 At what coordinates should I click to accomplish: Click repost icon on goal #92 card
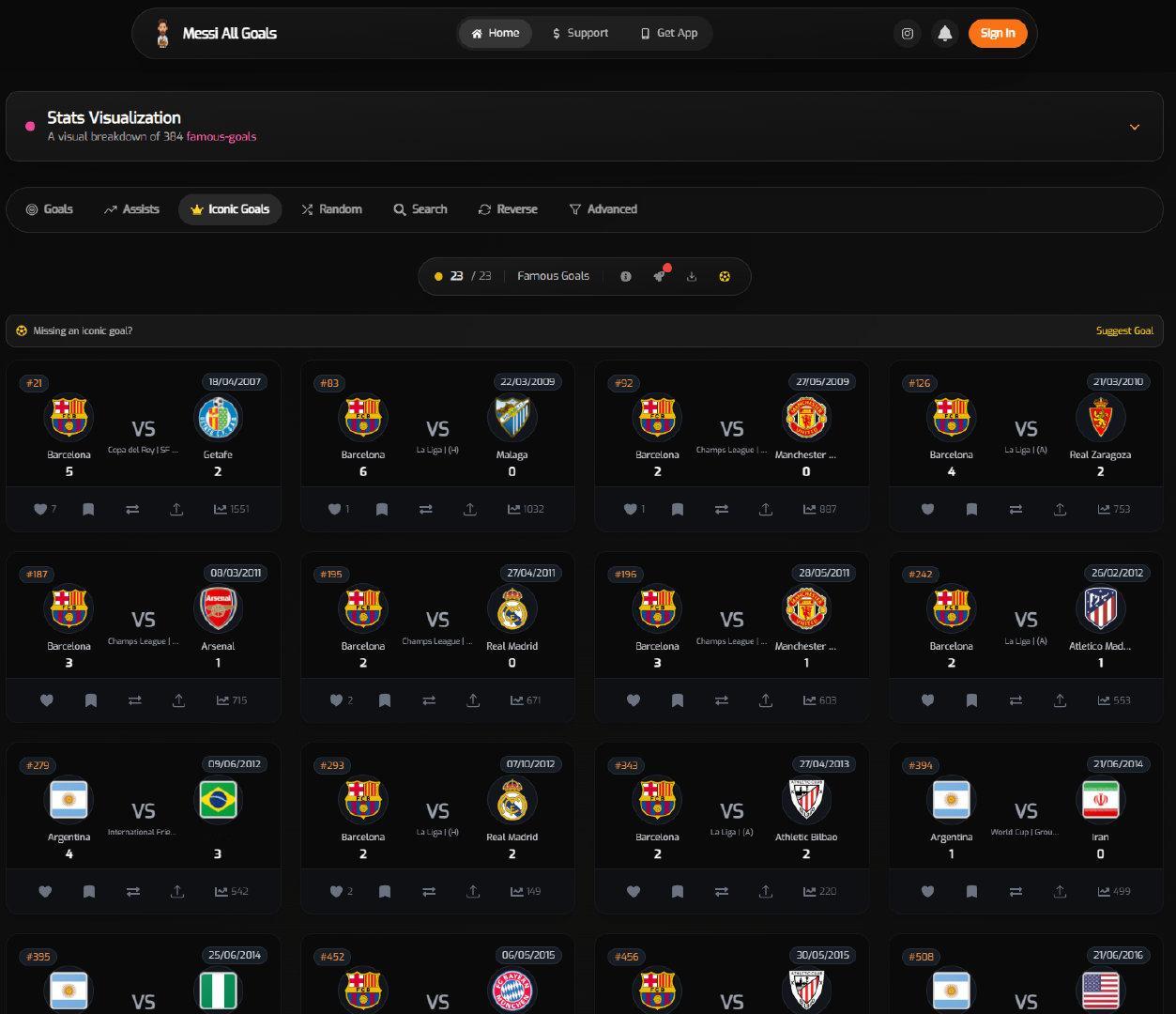coord(721,509)
